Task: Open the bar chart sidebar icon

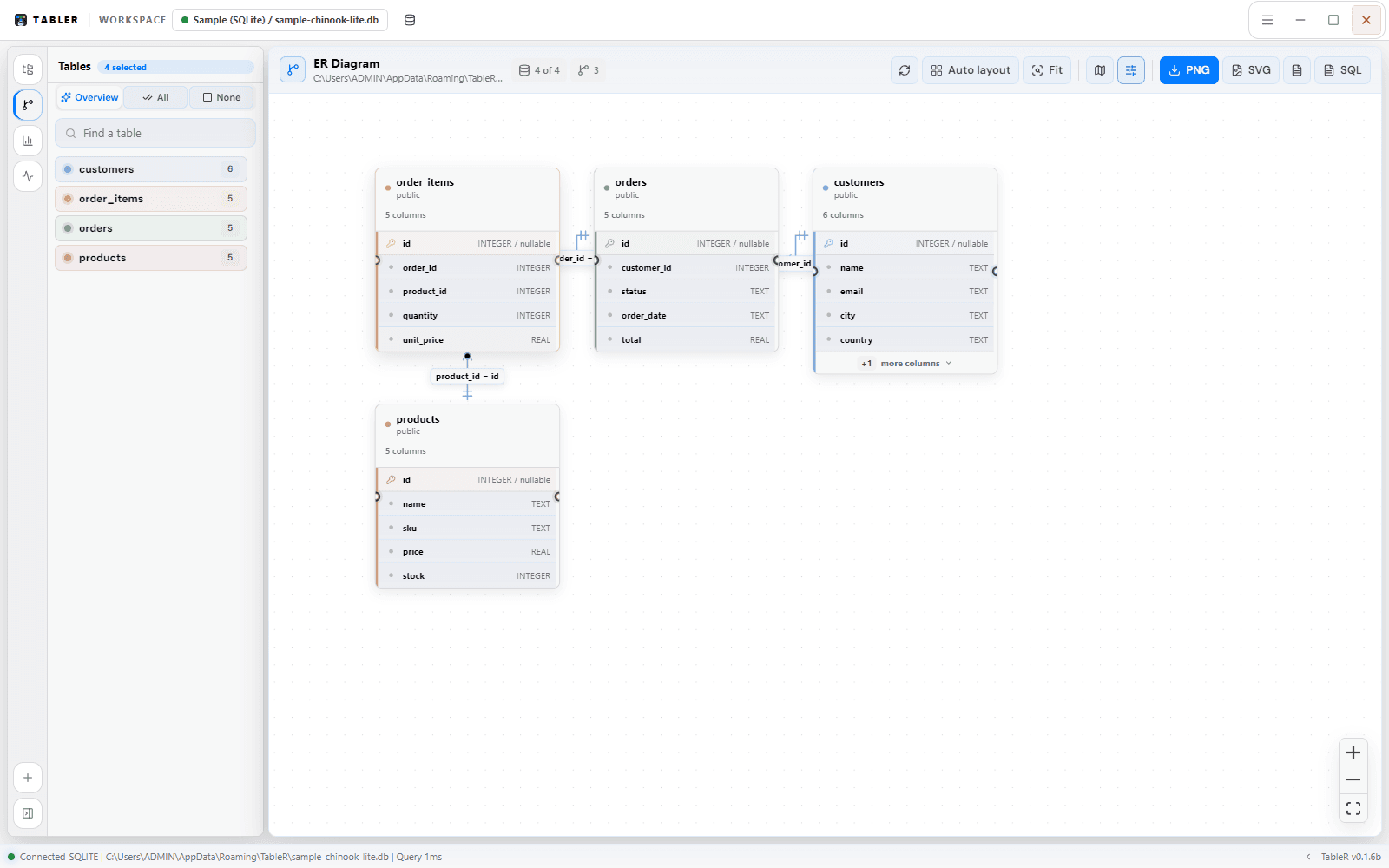Action: click(x=28, y=141)
